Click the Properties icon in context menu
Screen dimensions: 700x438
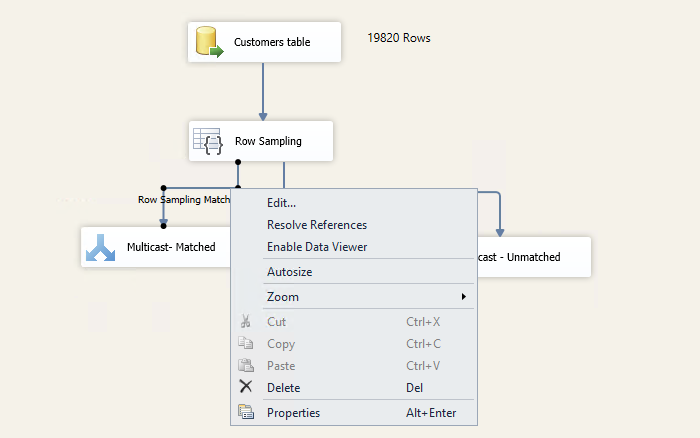[246, 412]
